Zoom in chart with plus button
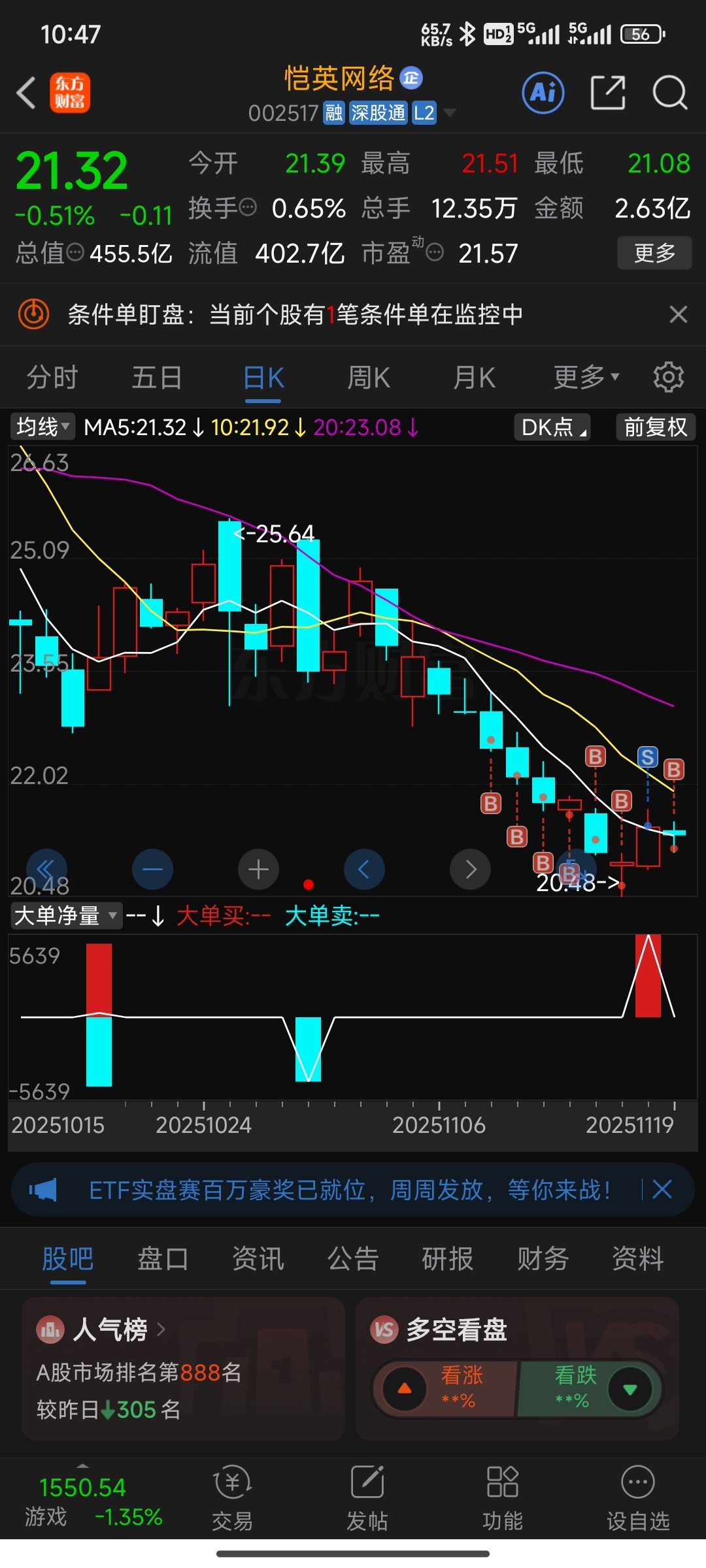This screenshot has height=1568, width=706. click(x=258, y=869)
